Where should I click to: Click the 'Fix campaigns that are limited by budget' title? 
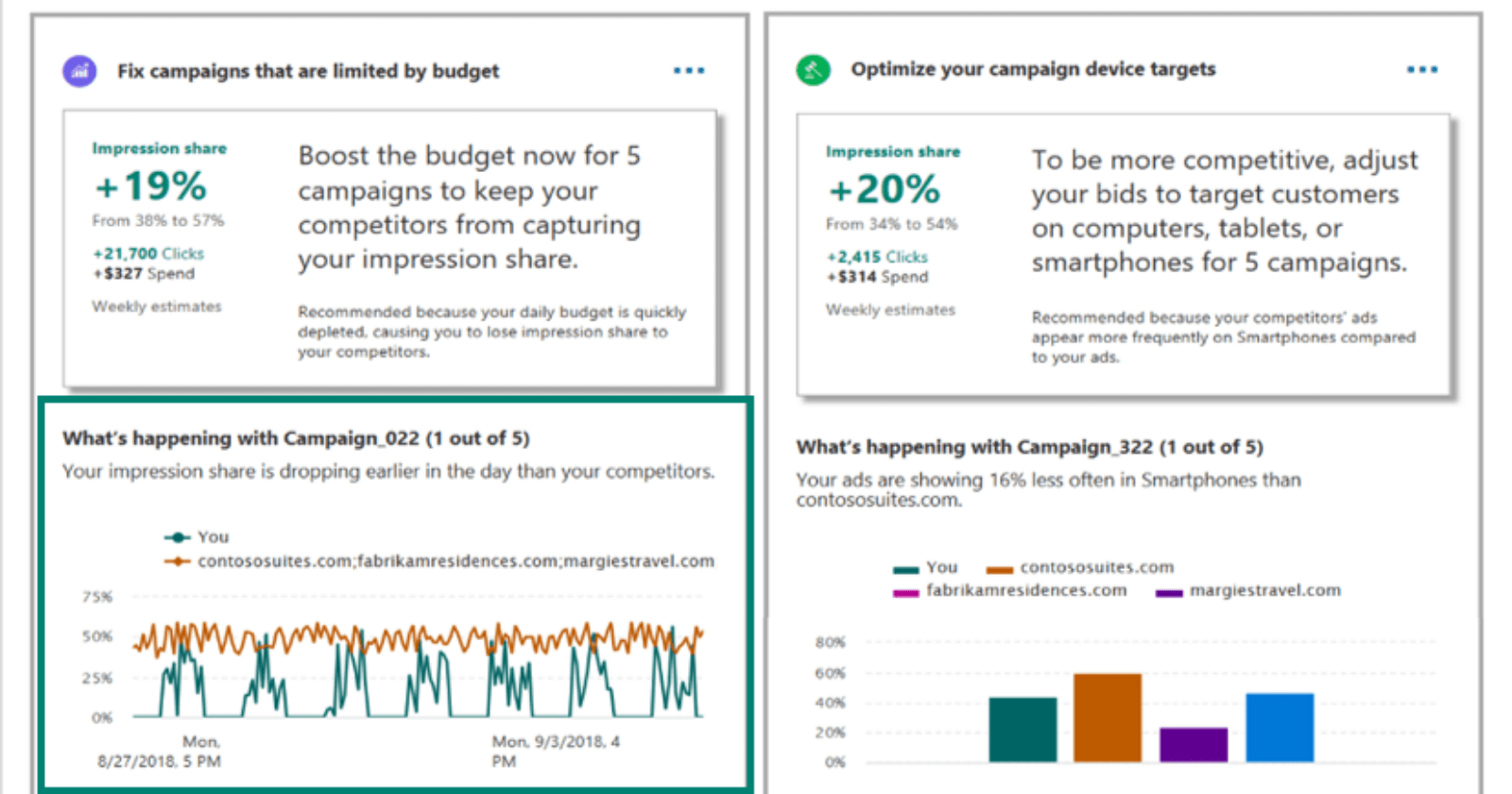[308, 71]
